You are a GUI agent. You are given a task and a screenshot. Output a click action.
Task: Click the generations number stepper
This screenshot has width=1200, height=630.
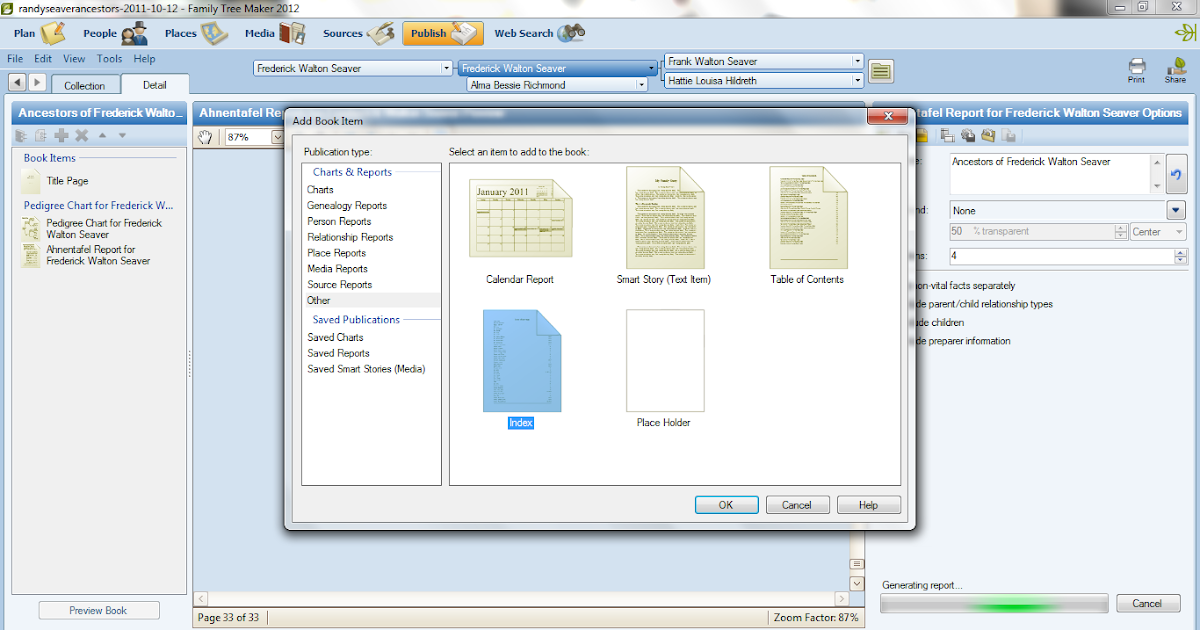click(x=1180, y=256)
